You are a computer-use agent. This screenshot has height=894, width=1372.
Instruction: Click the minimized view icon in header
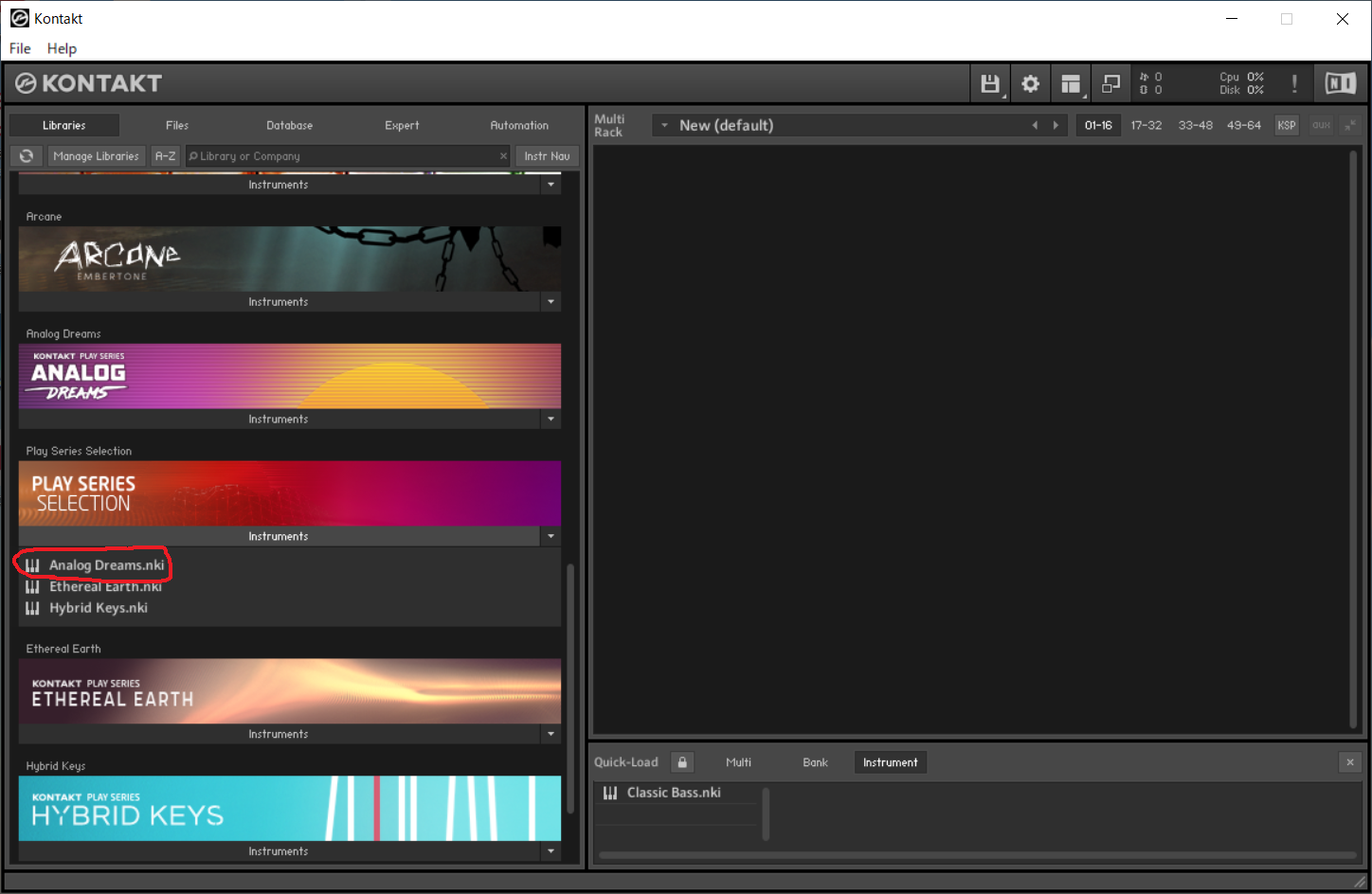click(1110, 84)
